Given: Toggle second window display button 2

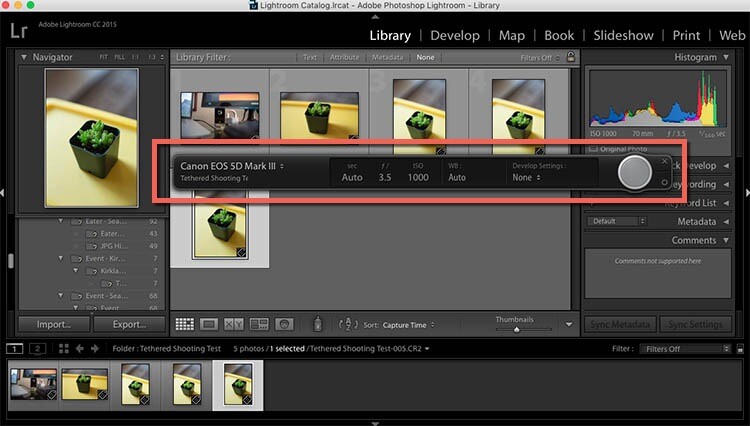Looking at the screenshot, I should point(37,348).
